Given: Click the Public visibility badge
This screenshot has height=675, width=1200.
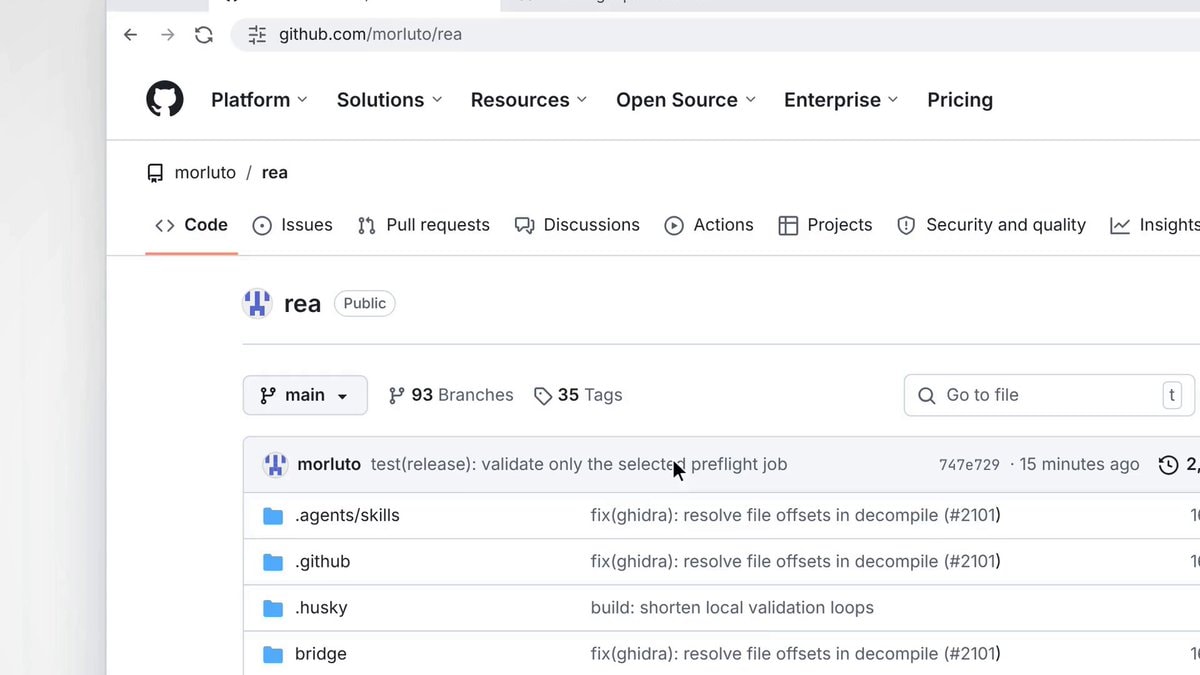Looking at the screenshot, I should point(365,303).
